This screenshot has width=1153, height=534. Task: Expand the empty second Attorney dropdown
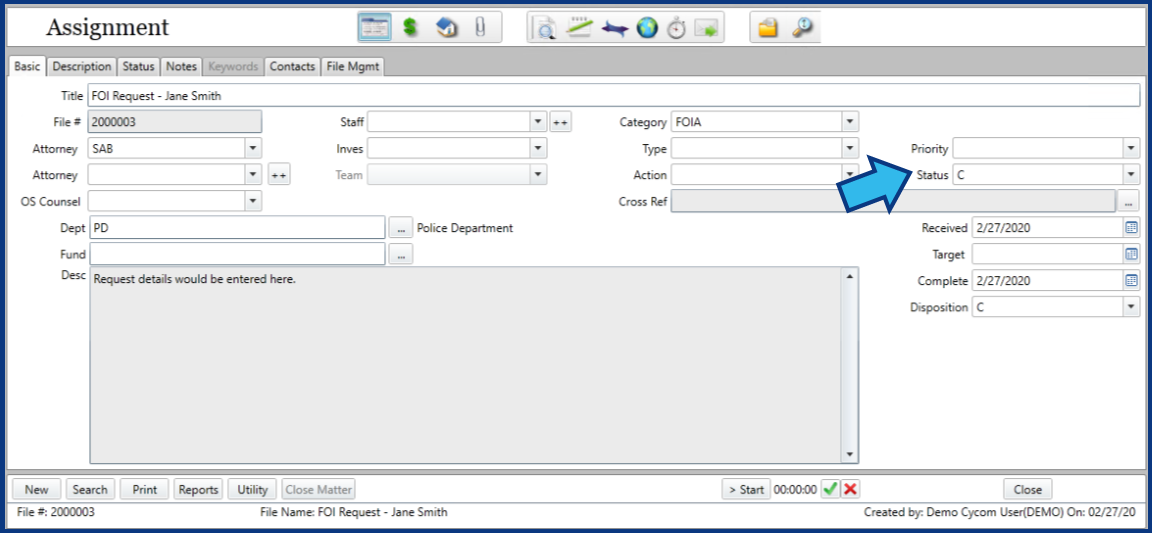pos(253,174)
